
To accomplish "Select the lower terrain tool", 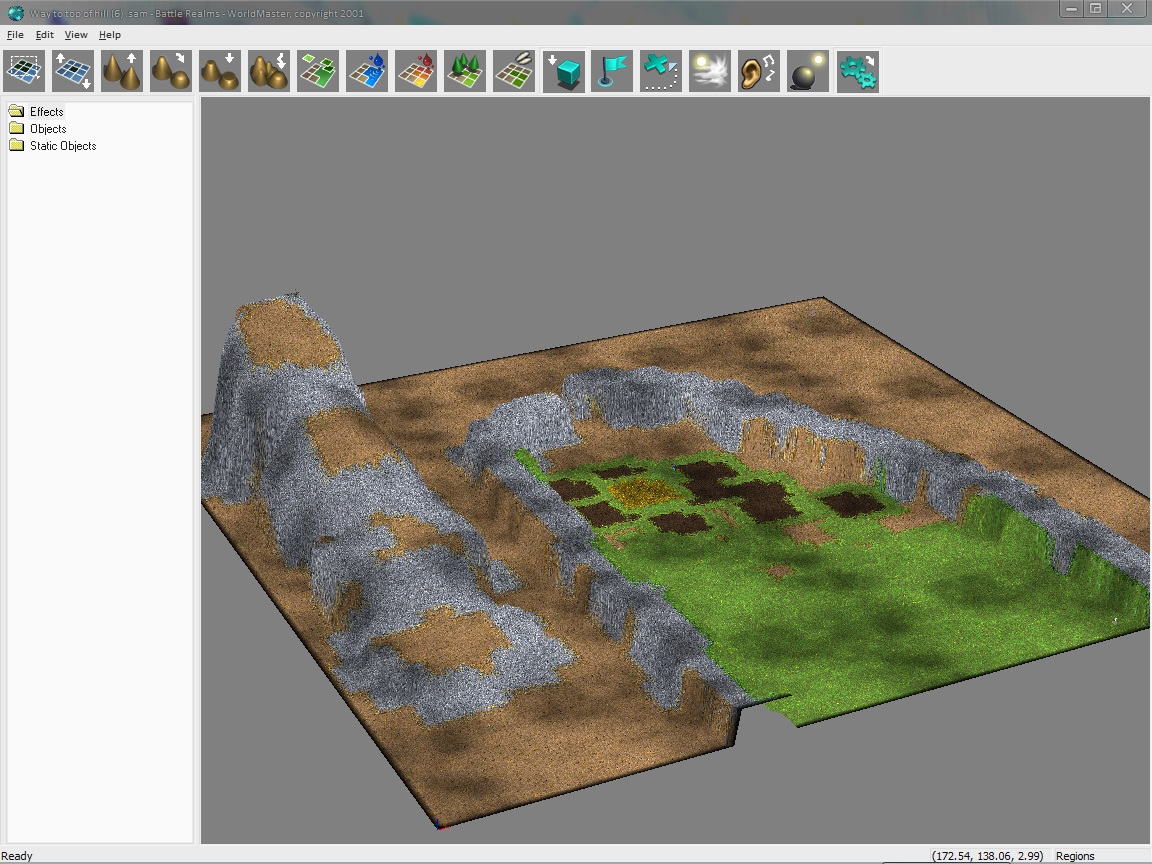I will click(220, 71).
